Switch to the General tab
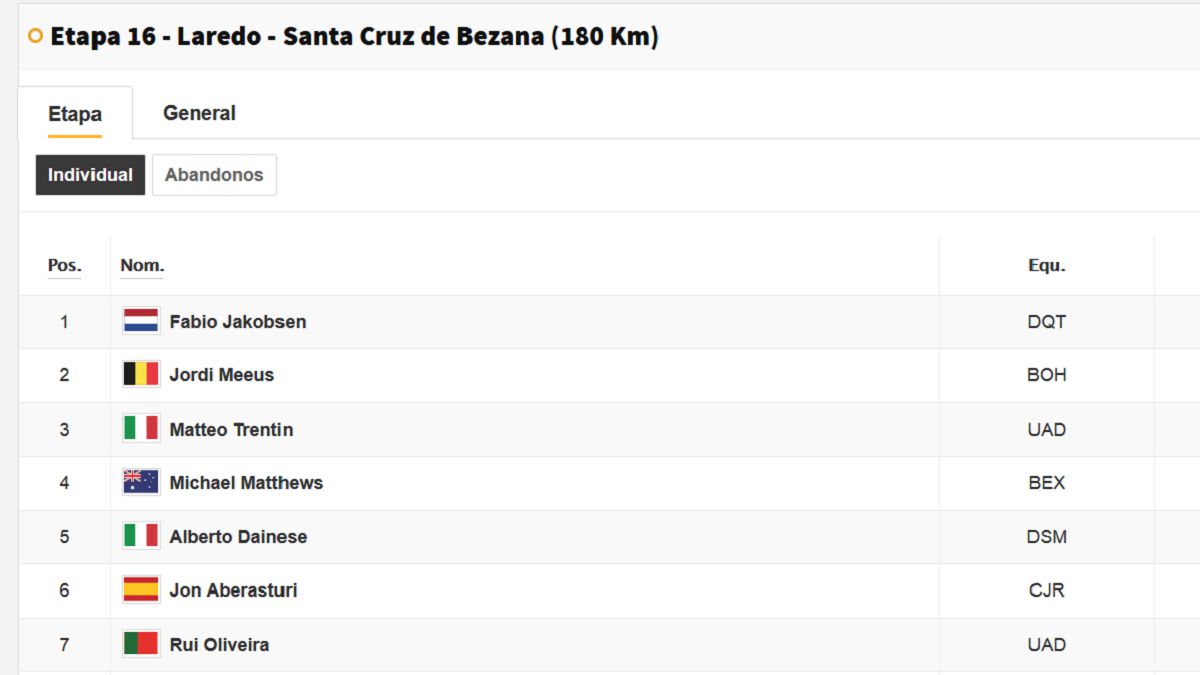1200x675 pixels. pyautogui.click(x=199, y=113)
